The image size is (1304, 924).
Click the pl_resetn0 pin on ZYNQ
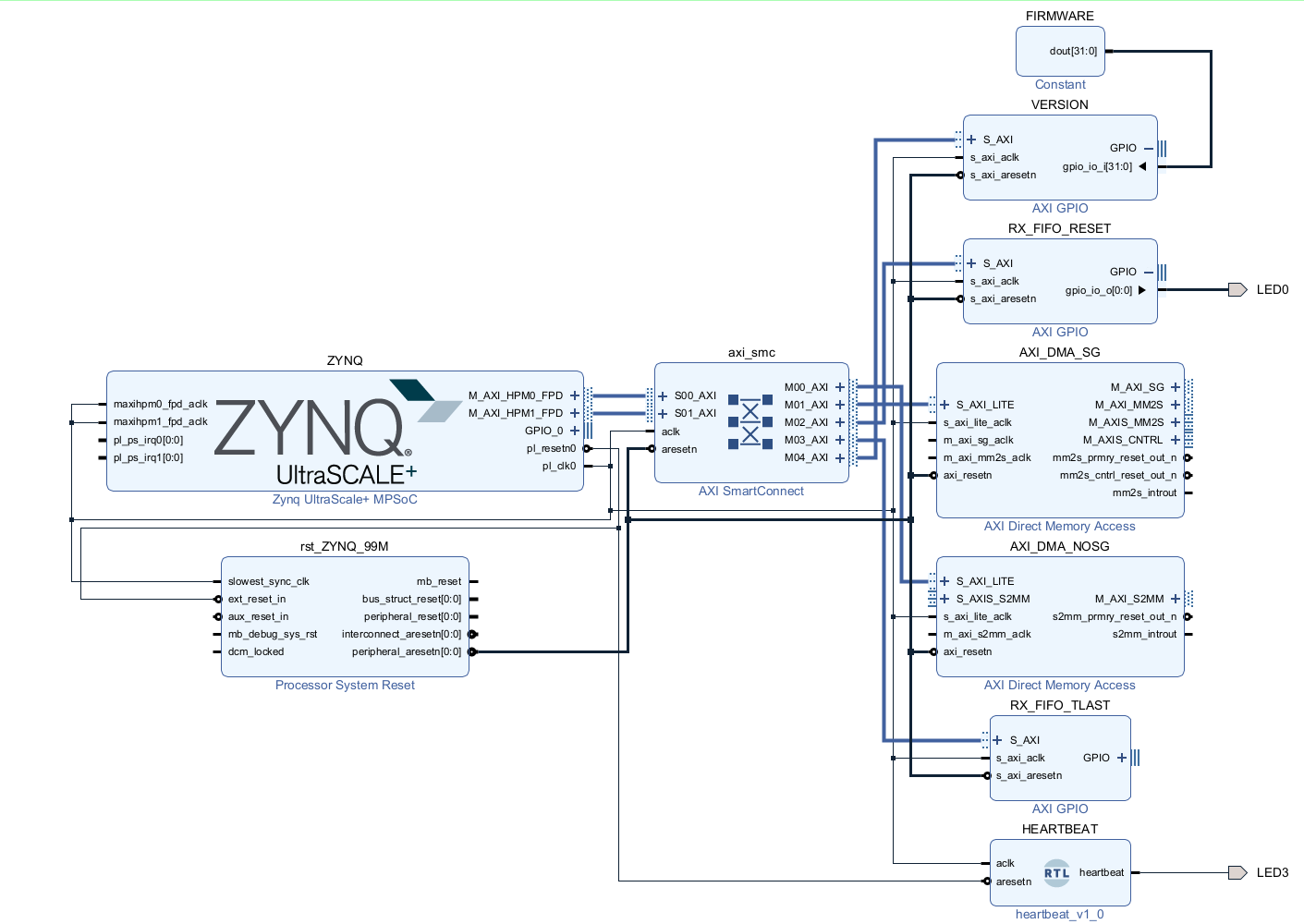(x=552, y=449)
